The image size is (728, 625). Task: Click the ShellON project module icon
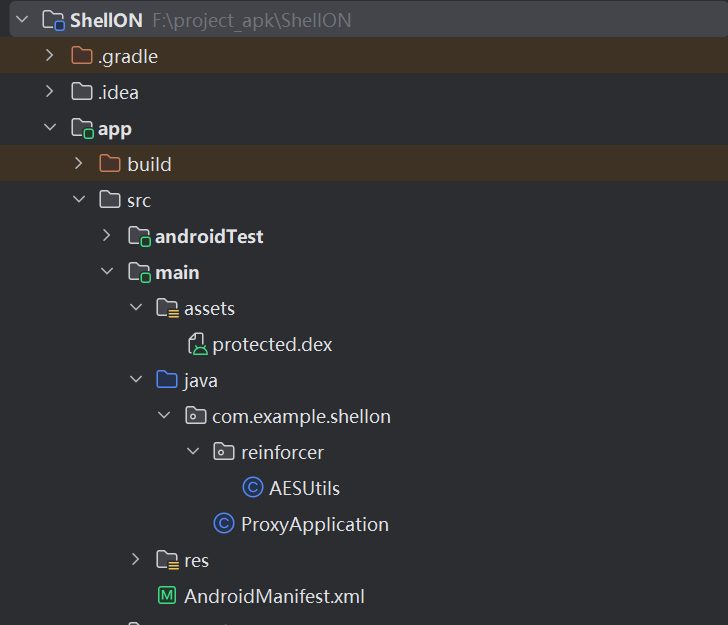[54, 20]
